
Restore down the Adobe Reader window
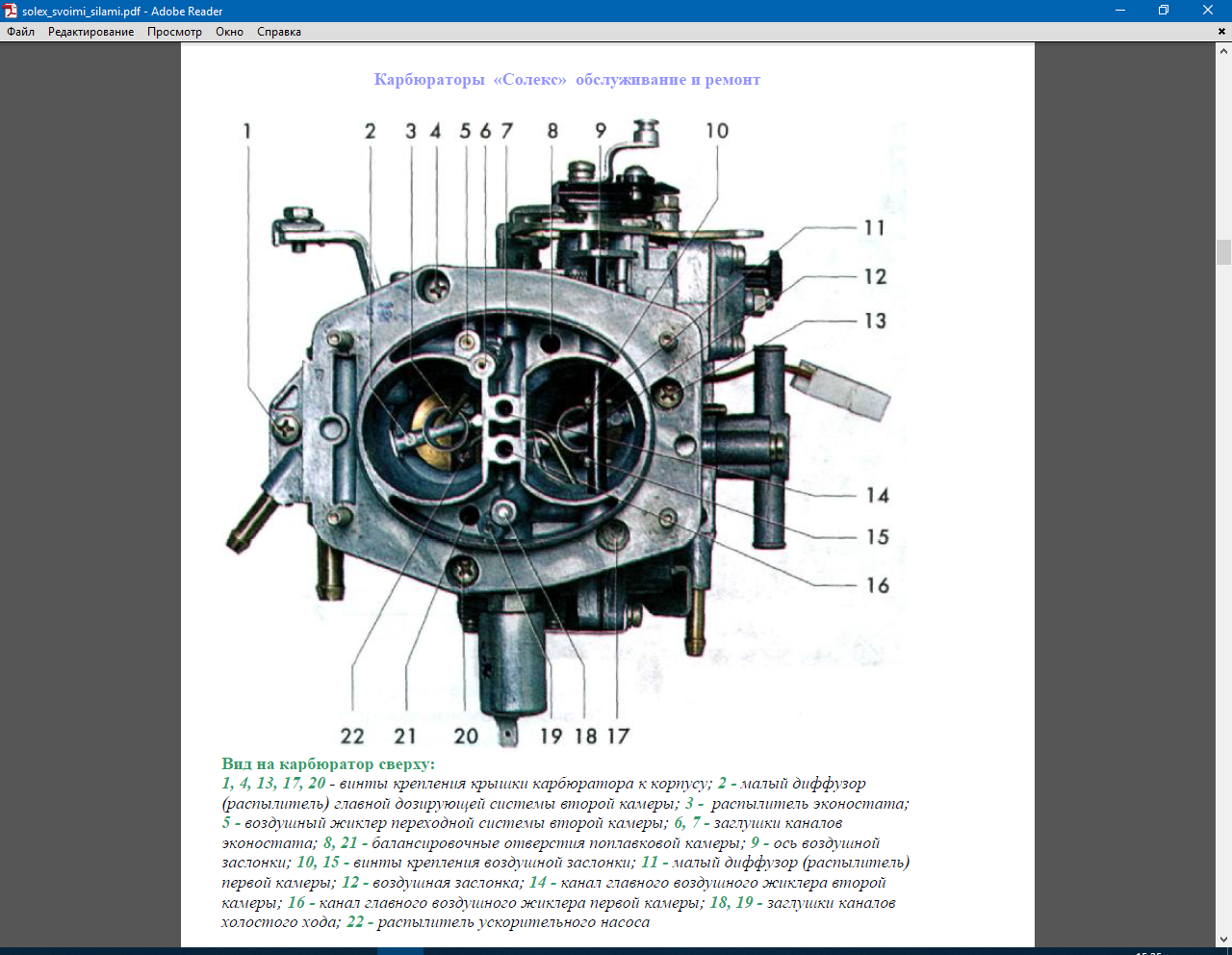coord(1164,11)
